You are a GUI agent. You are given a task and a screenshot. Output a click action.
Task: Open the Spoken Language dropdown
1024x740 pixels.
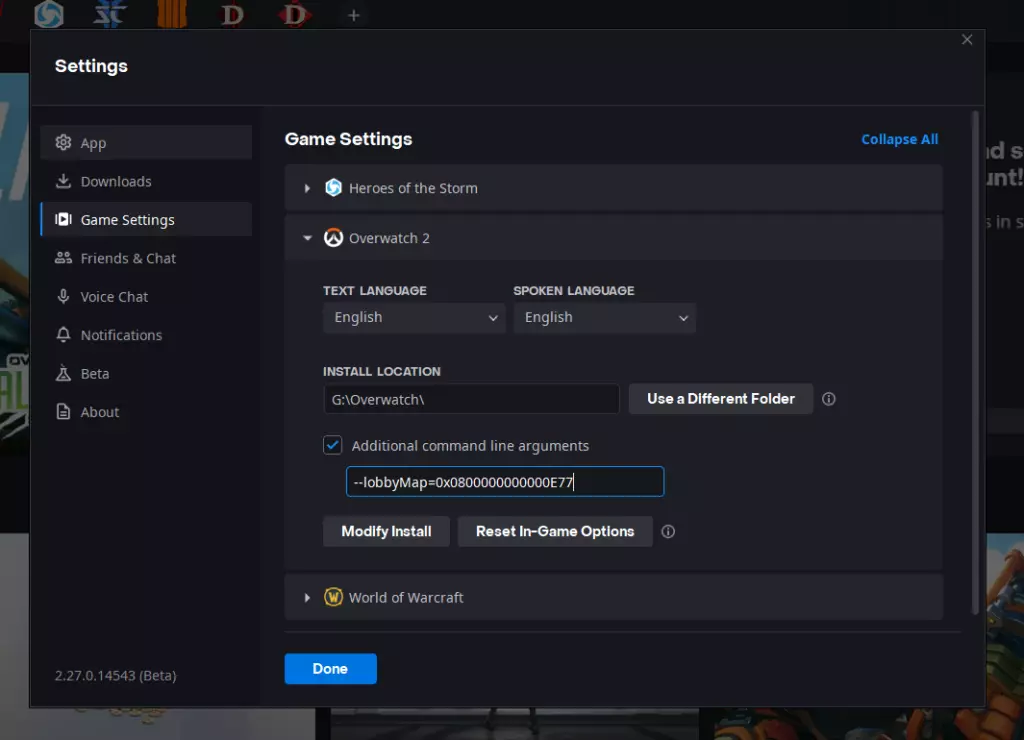tap(604, 317)
